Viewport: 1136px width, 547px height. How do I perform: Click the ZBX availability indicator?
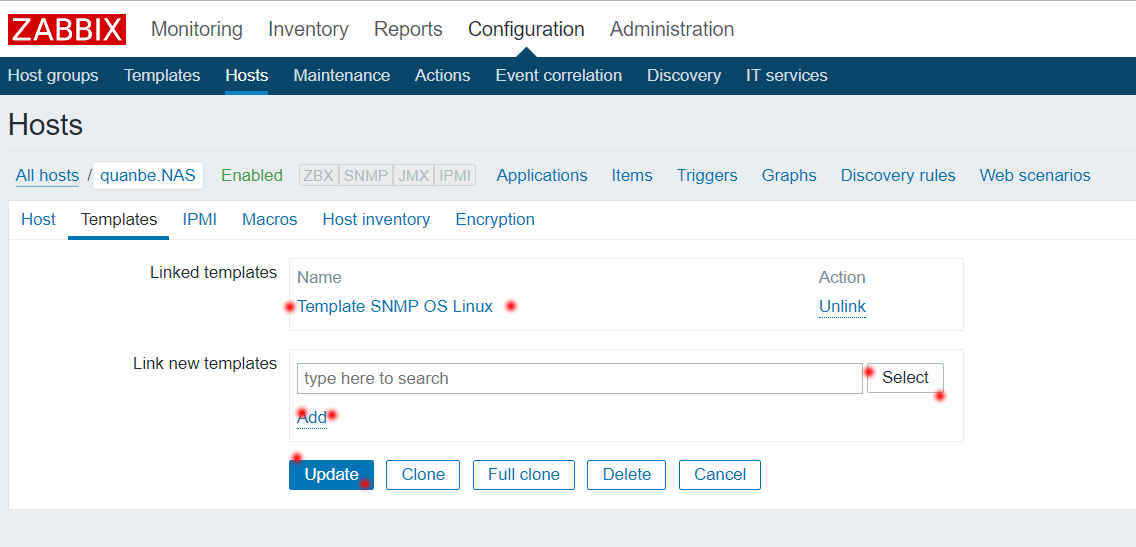pos(319,175)
